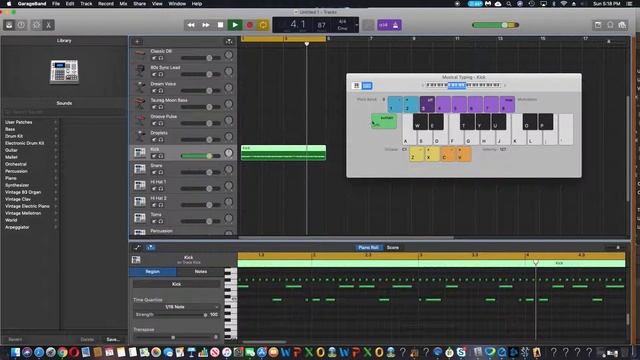640x360 pixels.
Task: Expand Vintage Electric Piano category
Action: [56, 206]
